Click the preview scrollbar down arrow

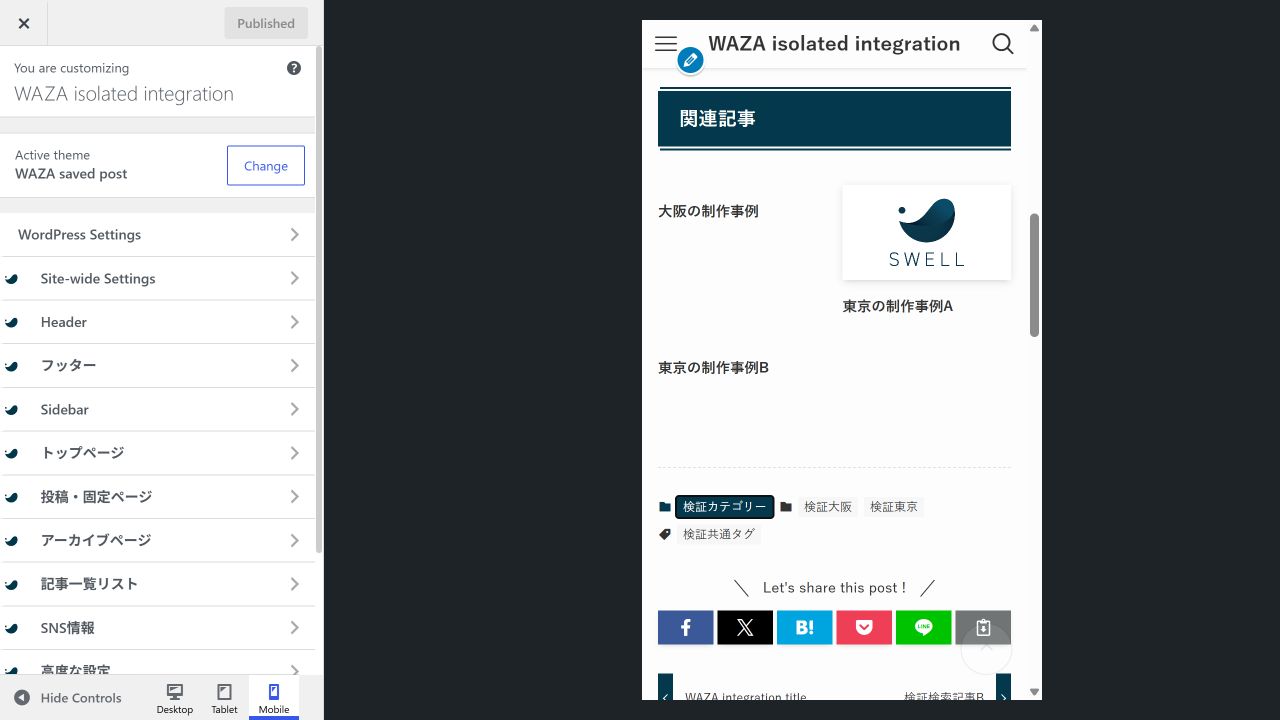pos(1035,692)
